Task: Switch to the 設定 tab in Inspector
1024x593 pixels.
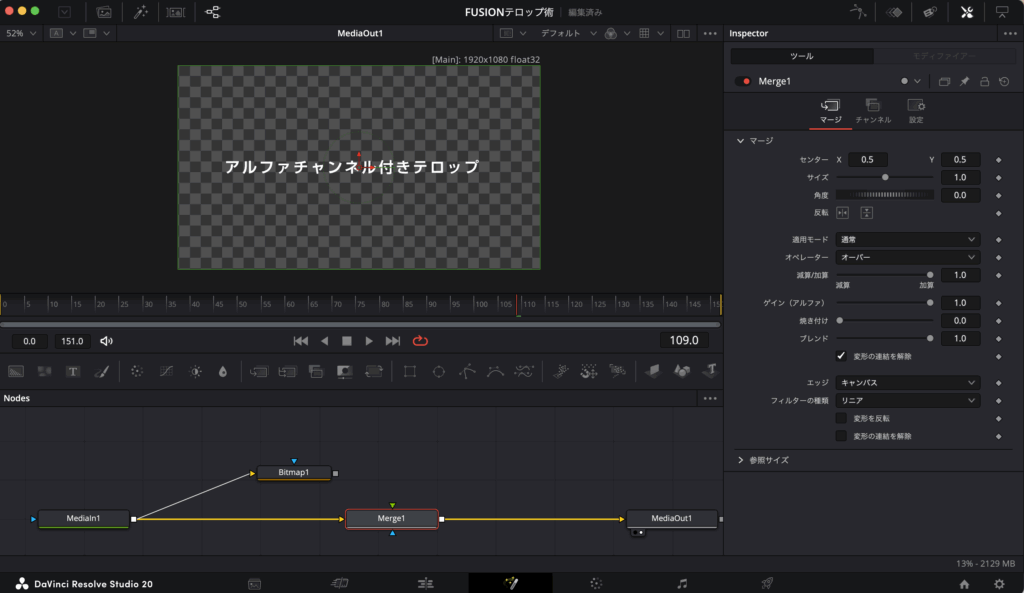Action: (x=915, y=110)
